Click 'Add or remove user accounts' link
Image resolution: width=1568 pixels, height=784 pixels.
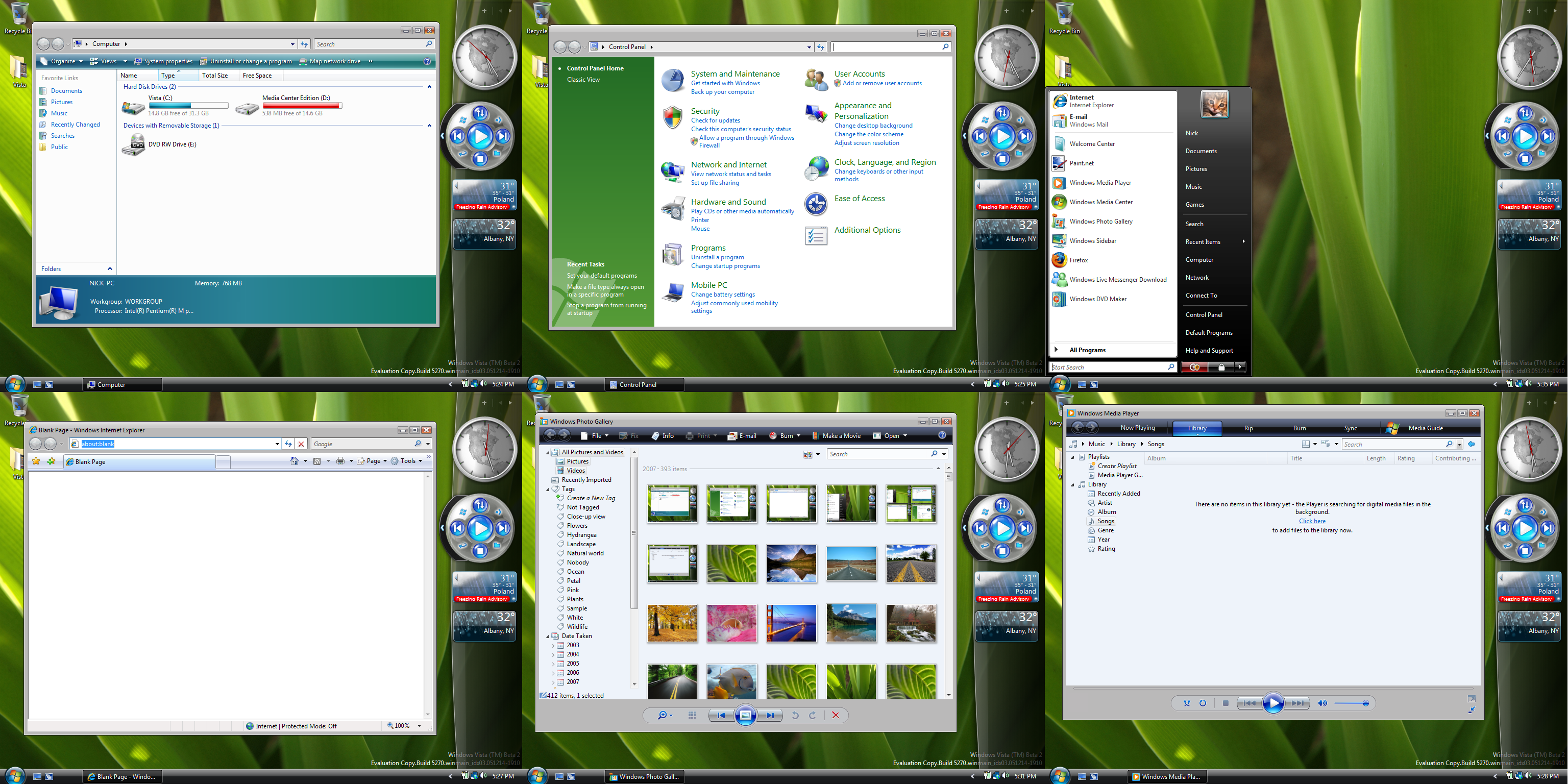coord(882,83)
